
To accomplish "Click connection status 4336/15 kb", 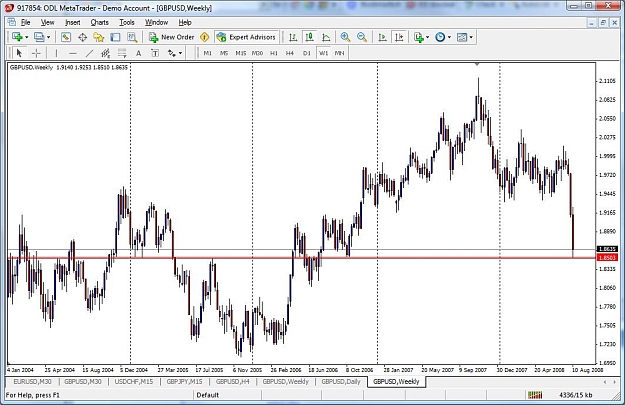I will tap(575, 395).
